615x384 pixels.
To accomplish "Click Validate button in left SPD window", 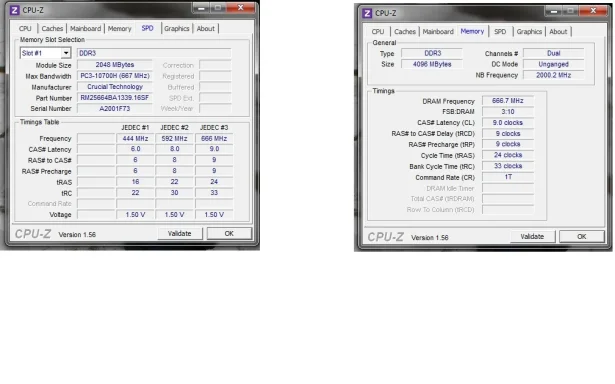I will [180, 234].
